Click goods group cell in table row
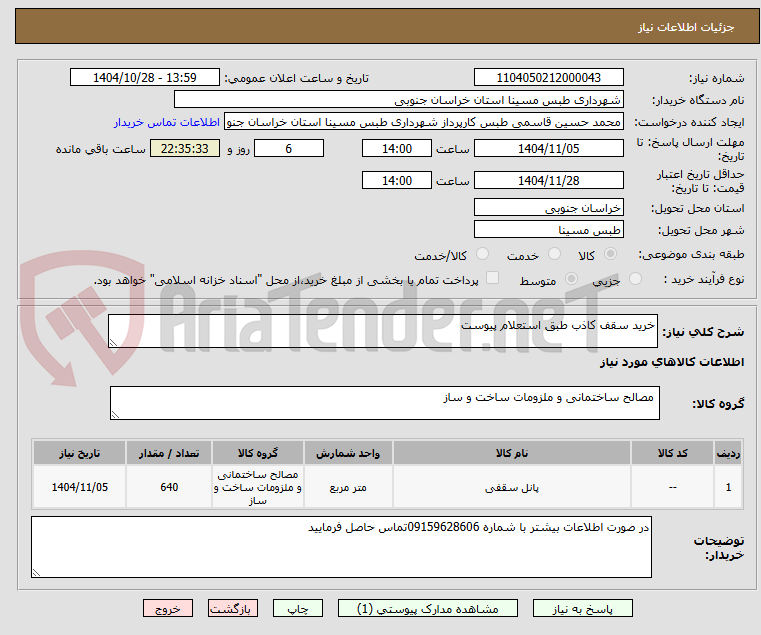The width and height of the screenshot is (761, 635). (258, 487)
